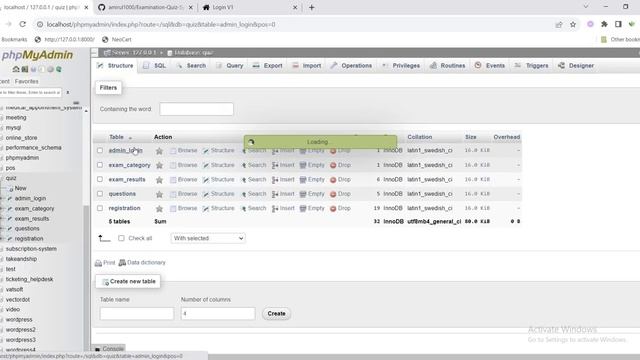Open the Designer tab
Image resolution: width=640 pixels, height=360 pixels.
pos(576,65)
